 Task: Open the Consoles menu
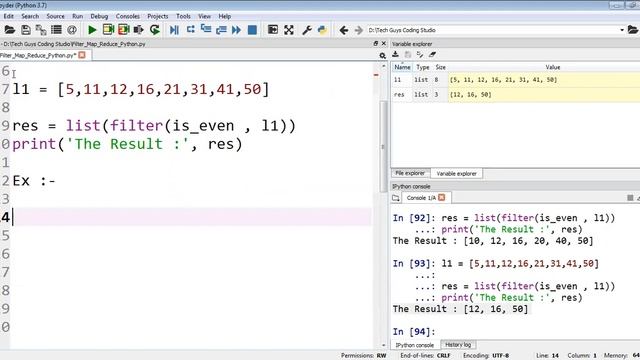[x=128, y=16]
